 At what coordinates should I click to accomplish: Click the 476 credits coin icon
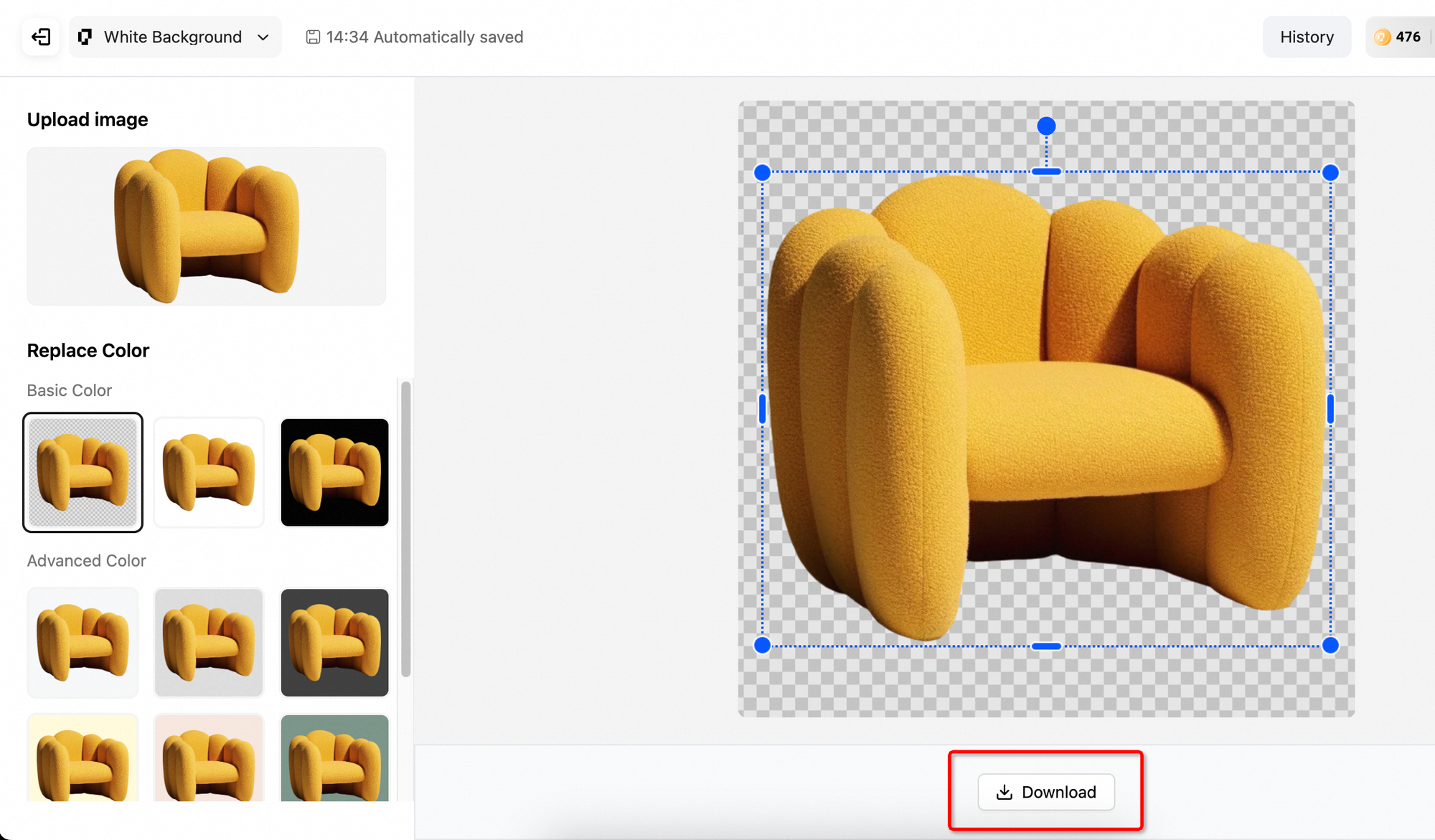(1382, 37)
